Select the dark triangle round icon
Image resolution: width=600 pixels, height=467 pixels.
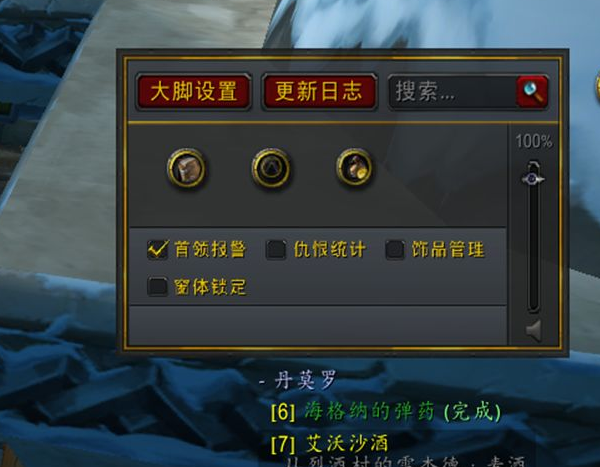tap(271, 168)
